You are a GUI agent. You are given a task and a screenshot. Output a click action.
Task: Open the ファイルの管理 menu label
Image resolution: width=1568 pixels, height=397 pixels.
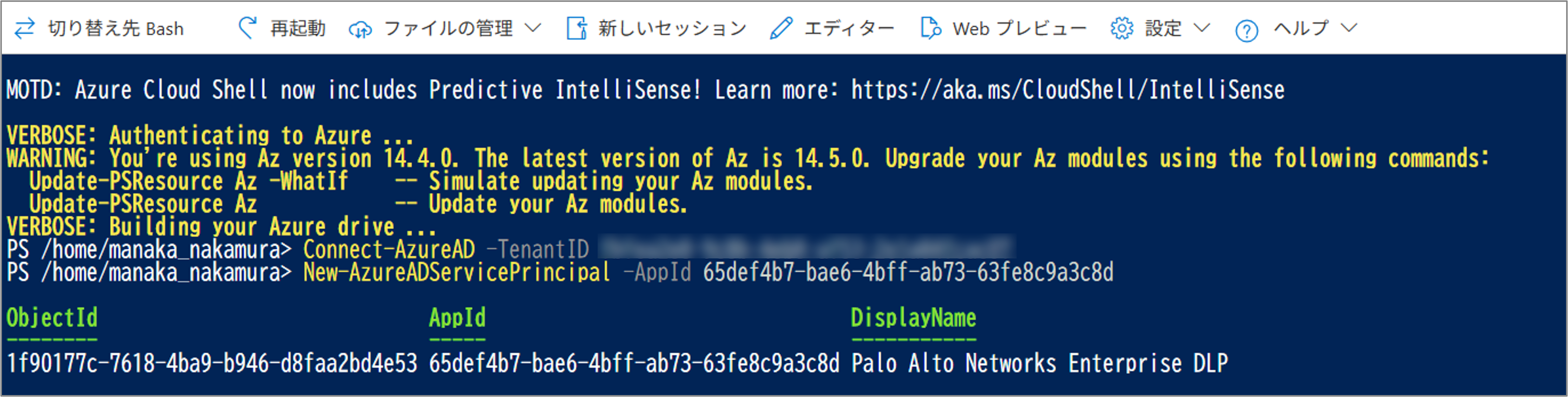tap(448, 28)
